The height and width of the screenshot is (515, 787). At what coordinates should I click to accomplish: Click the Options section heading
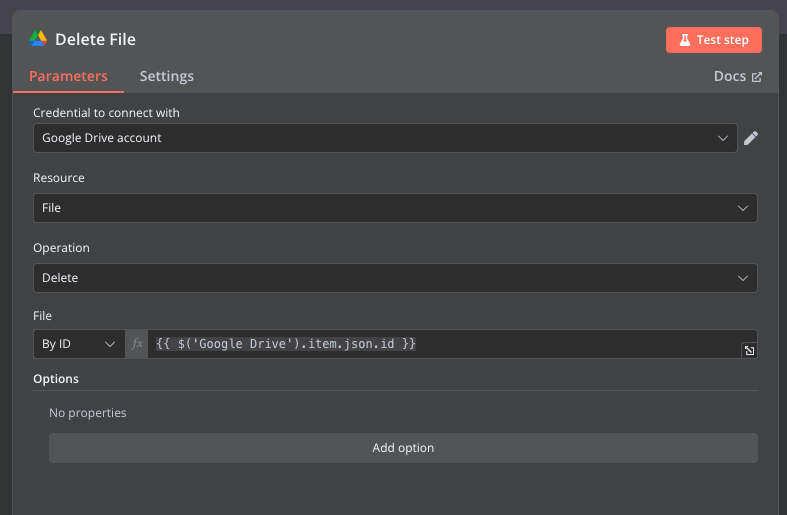(x=56, y=379)
